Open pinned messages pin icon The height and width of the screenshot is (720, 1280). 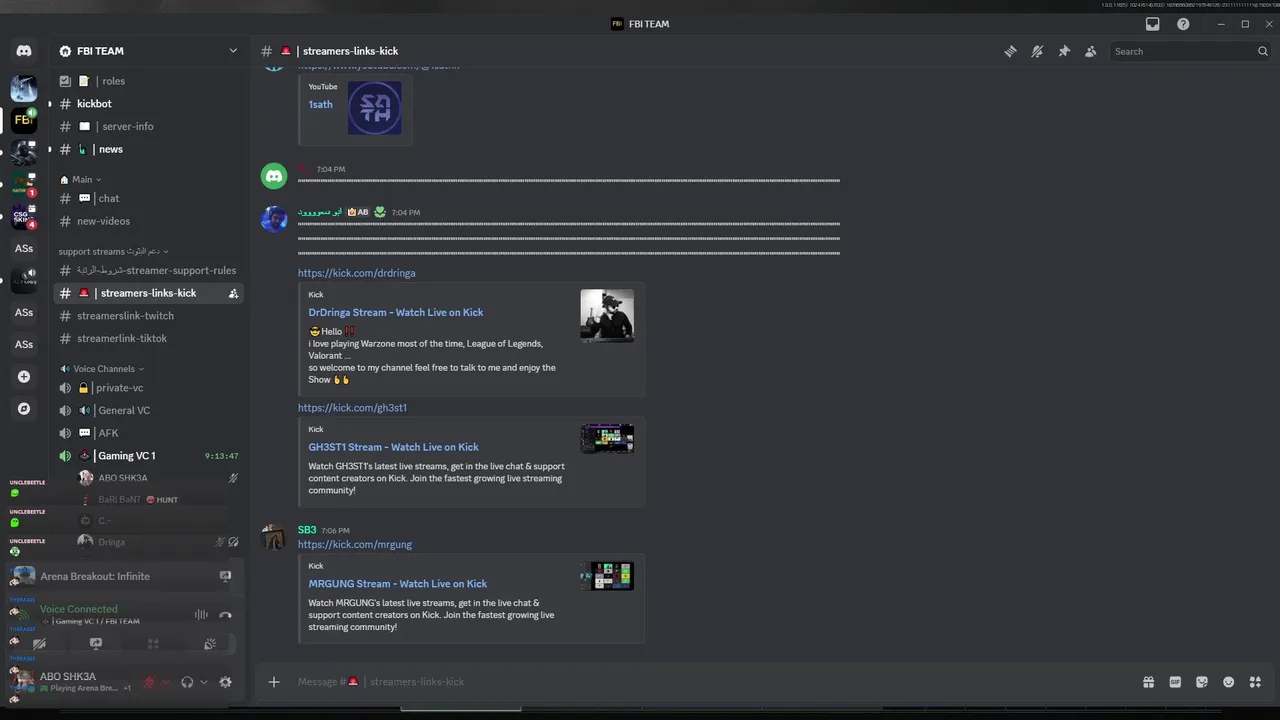pyautogui.click(x=1064, y=51)
